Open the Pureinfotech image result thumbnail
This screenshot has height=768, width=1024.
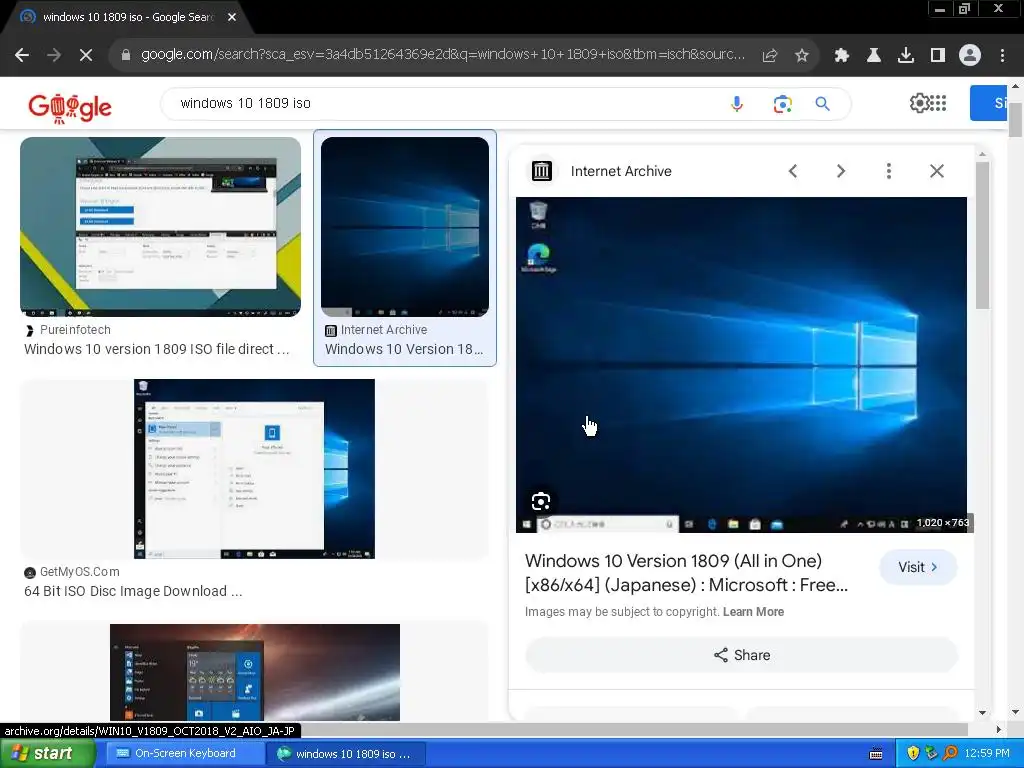[161, 227]
